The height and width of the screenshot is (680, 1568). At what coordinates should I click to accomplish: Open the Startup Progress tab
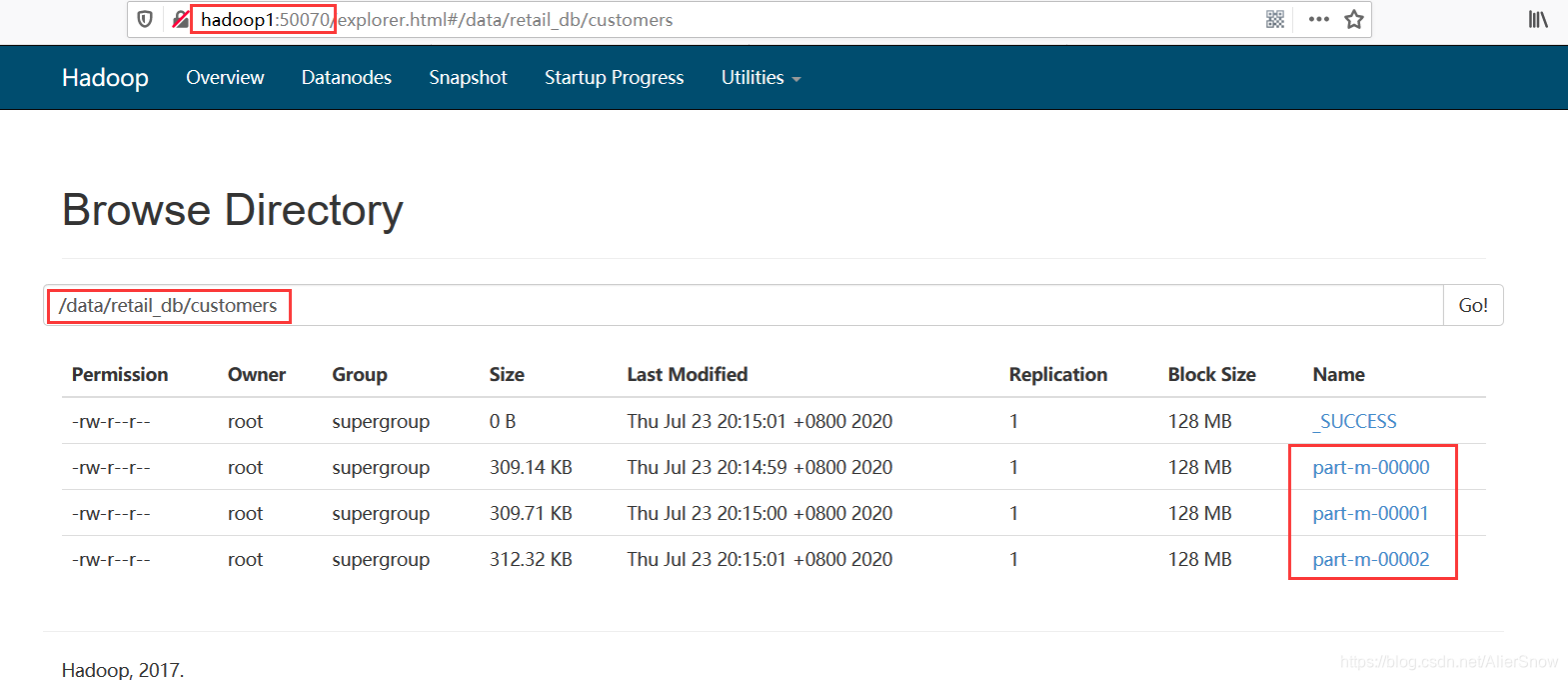click(x=615, y=77)
